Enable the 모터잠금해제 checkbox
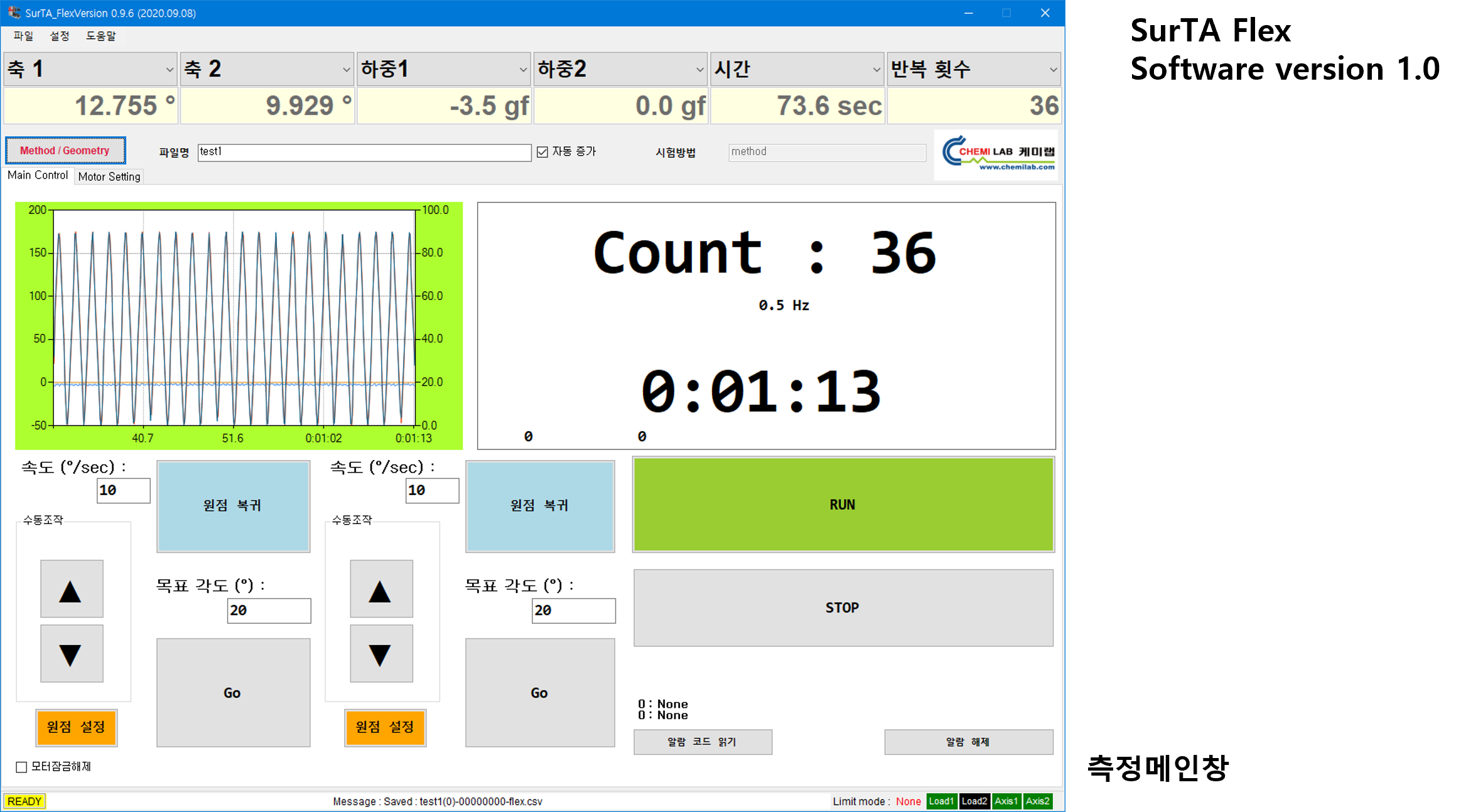This screenshot has height=812, width=1461. (22, 767)
